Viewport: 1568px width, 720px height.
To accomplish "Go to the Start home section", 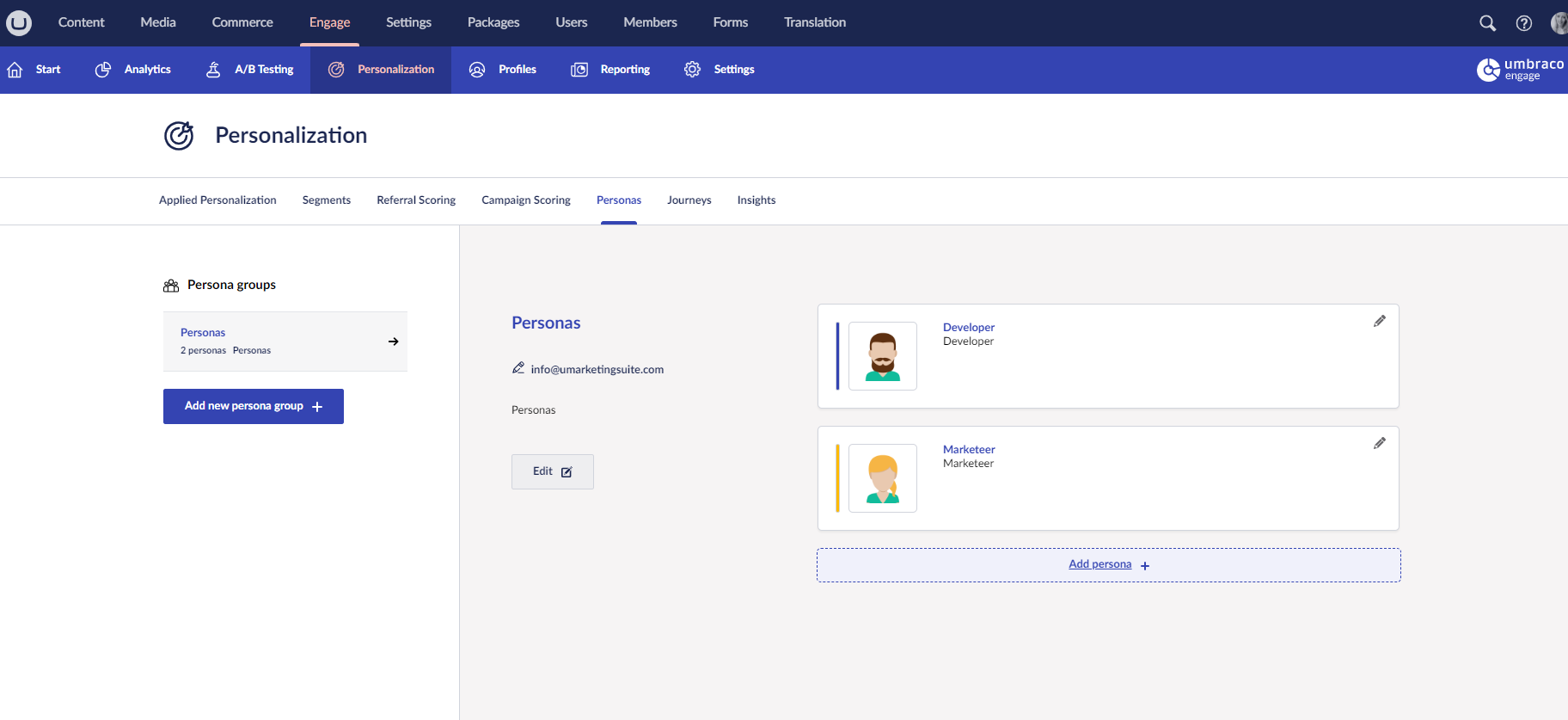I will coord(34,70).
